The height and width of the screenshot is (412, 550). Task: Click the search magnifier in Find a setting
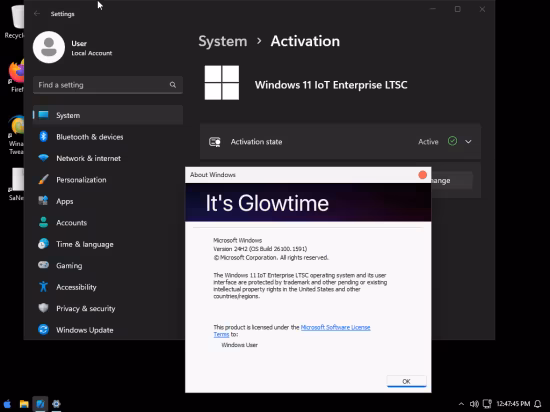pyautogui.click(x=173, y=85)
